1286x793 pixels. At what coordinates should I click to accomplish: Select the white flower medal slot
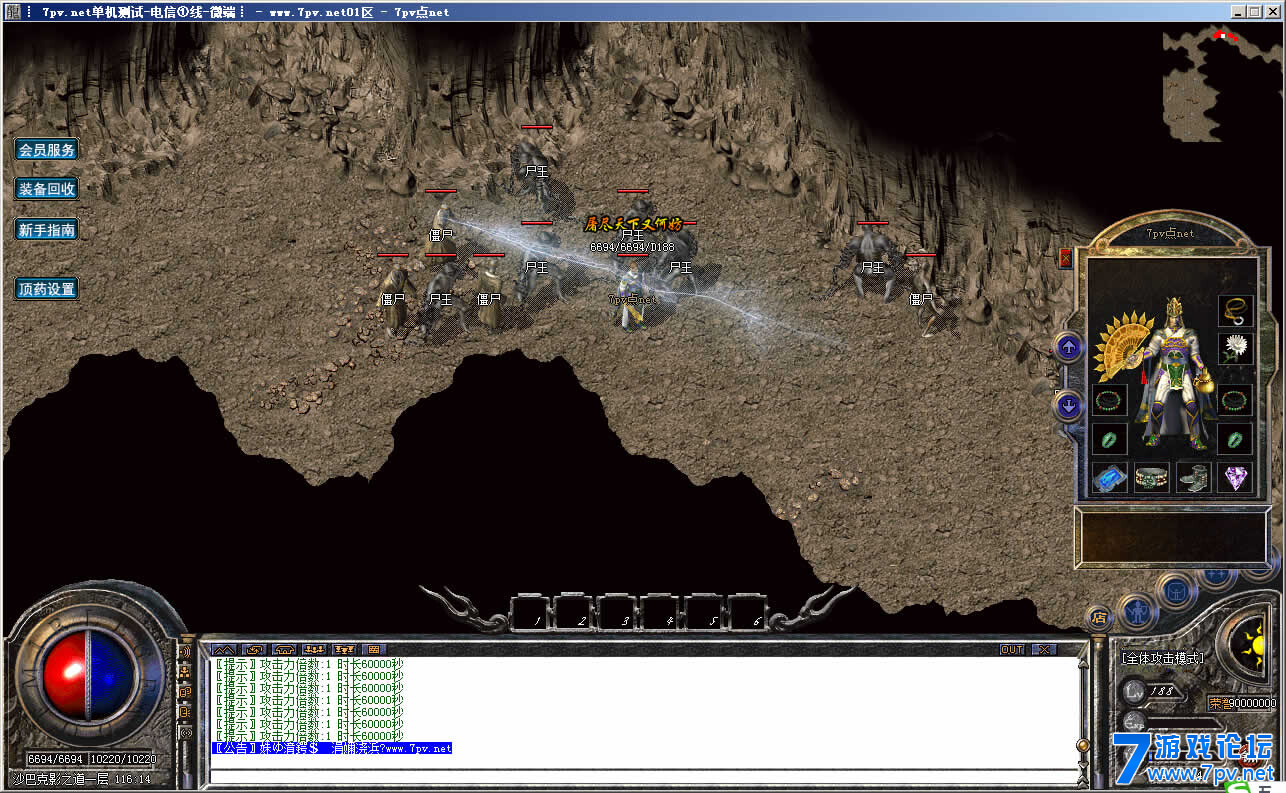1236,350
